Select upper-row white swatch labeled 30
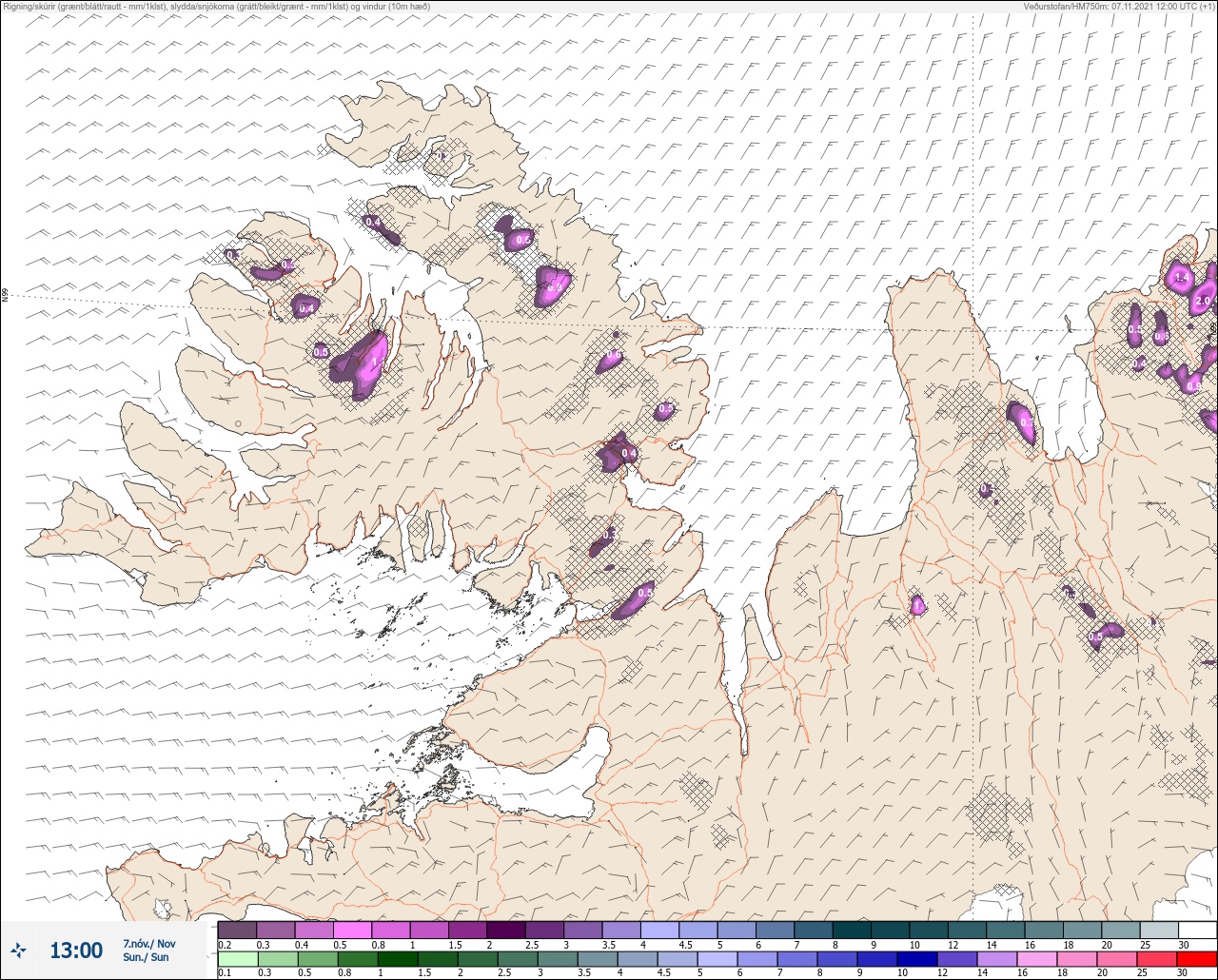Viewport: 1218px width, 980px height. coord(1197,930)
